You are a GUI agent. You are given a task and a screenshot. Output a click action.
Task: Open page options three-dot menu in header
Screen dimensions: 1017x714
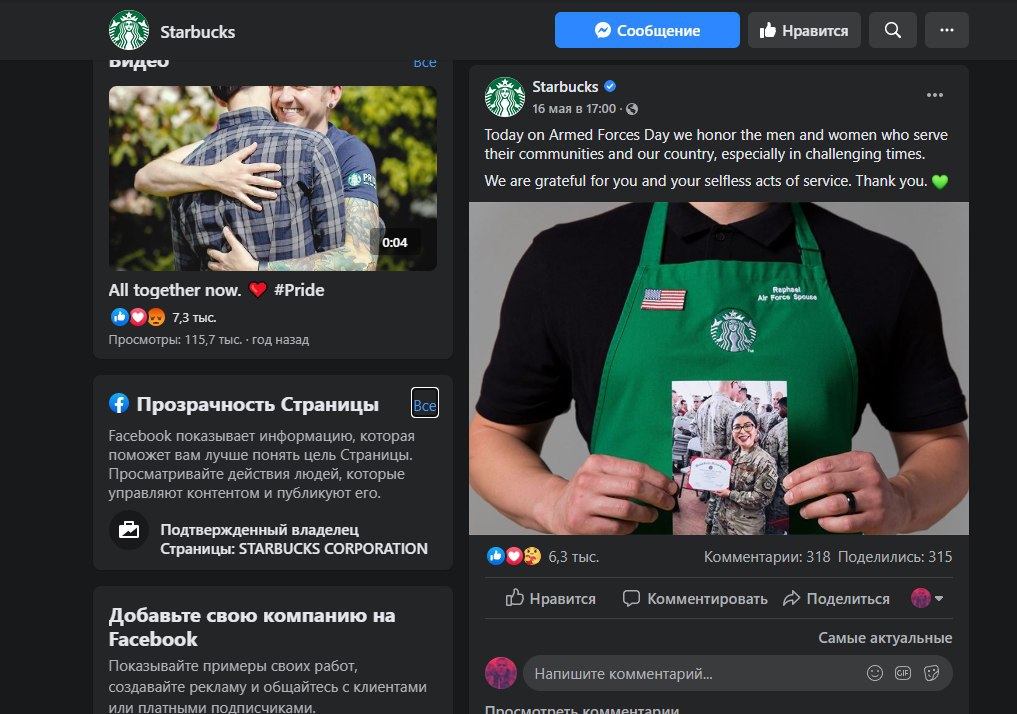(946, 30)
